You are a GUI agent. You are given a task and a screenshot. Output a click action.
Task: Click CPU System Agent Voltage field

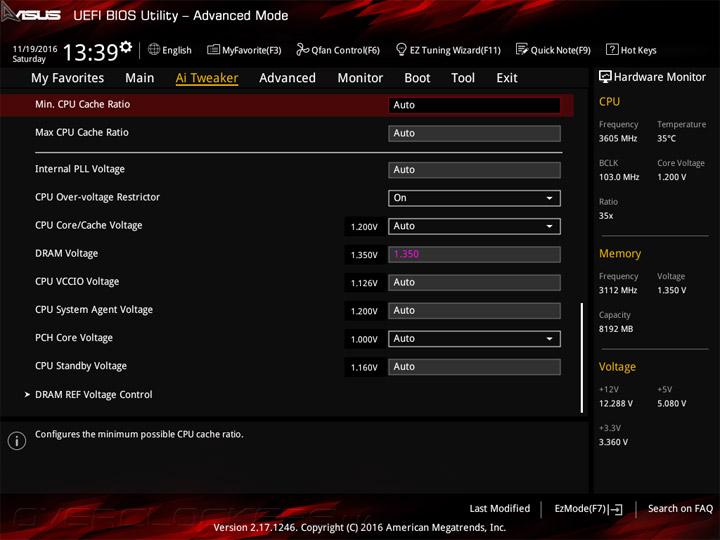[474, 310]
